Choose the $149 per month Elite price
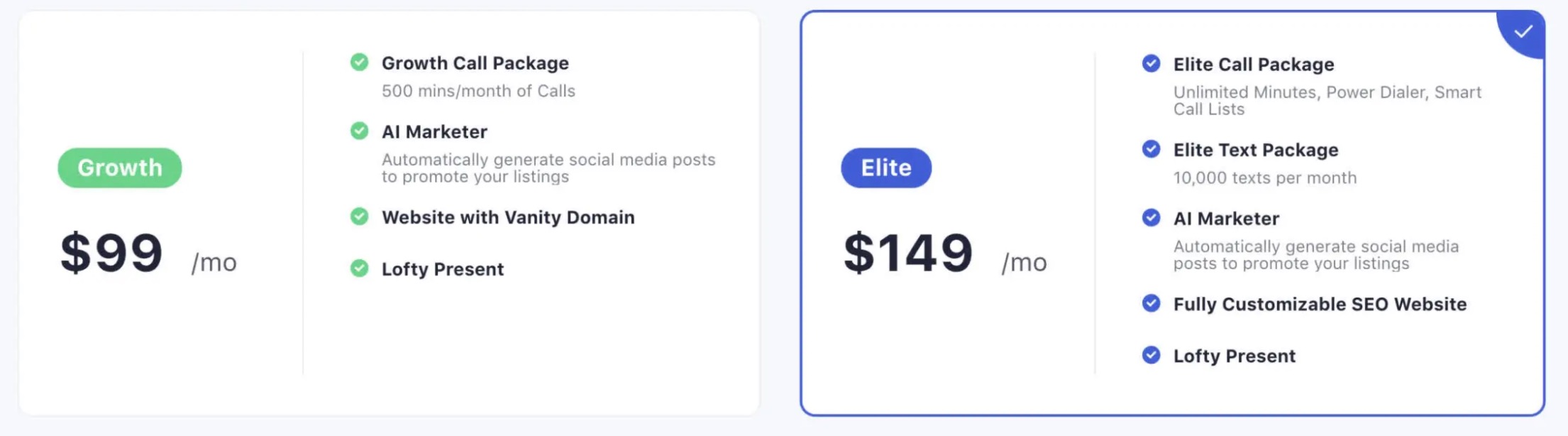 (945, 254)
